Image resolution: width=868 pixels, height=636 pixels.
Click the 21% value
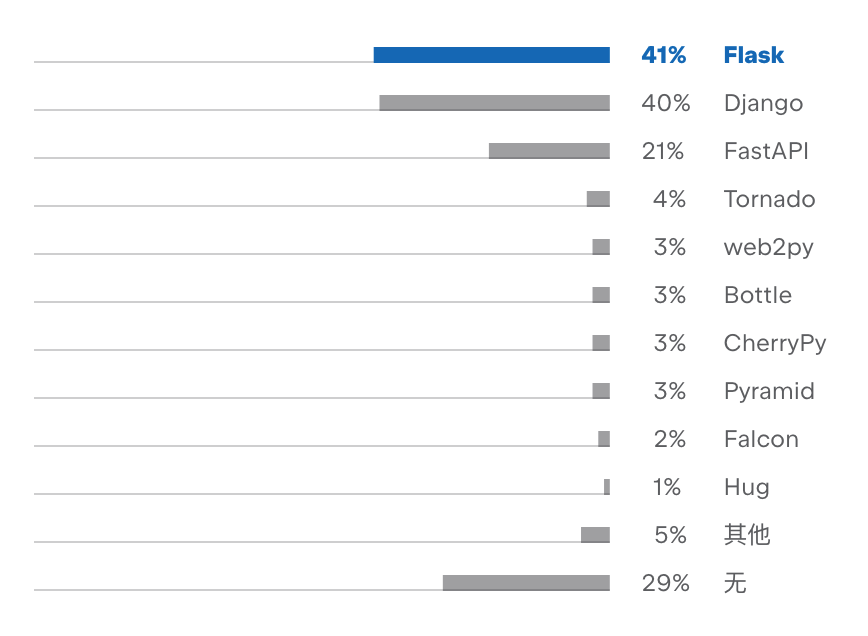[x=663, y=151]
